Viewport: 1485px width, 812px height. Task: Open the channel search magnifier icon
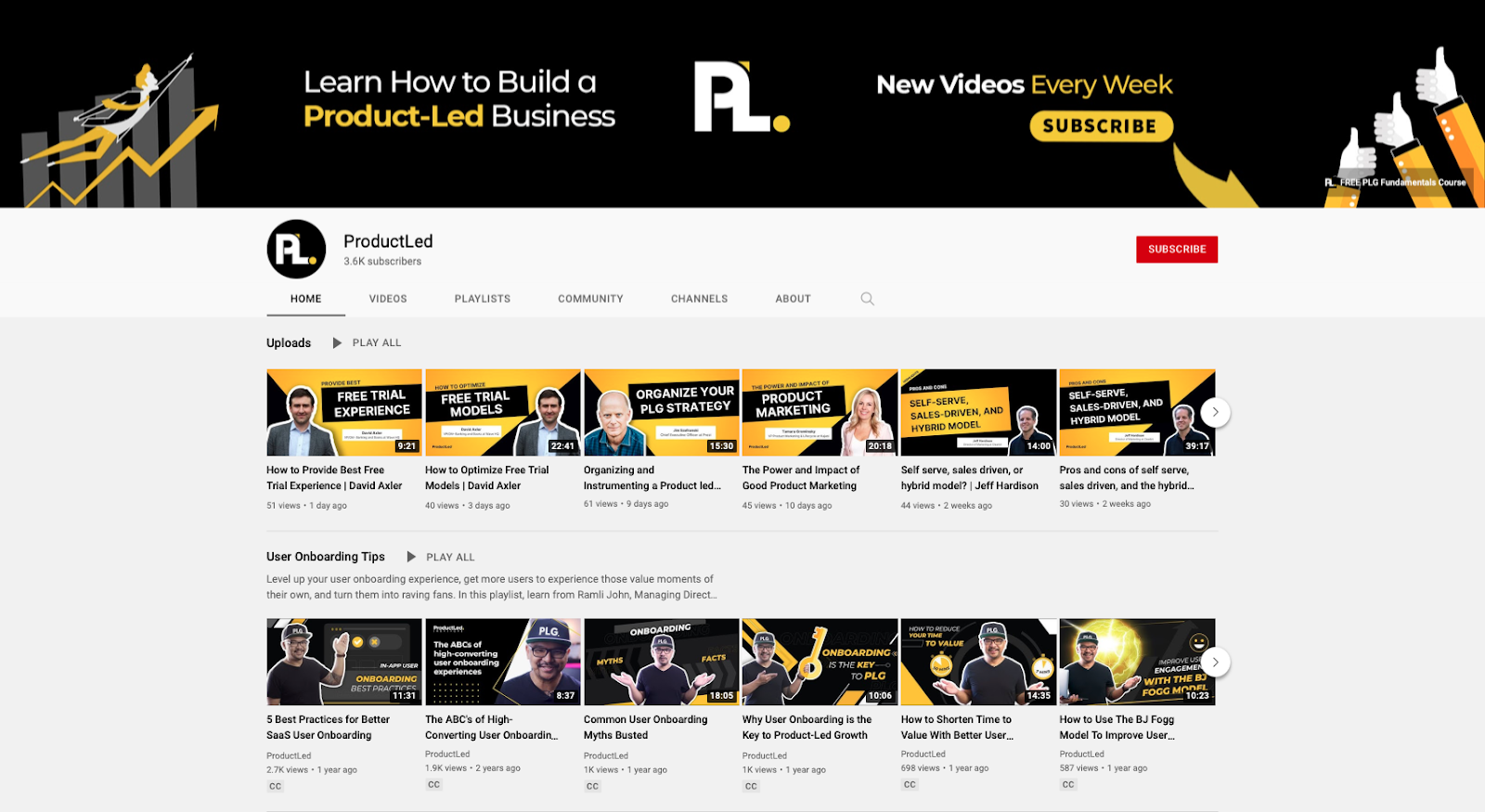pos(867,299)
